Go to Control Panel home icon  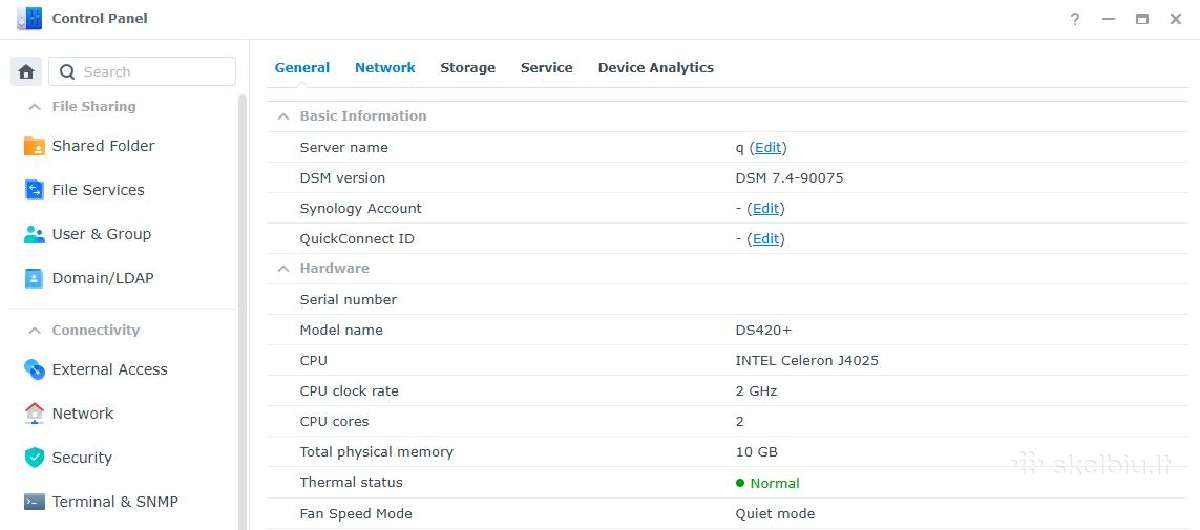tap(26, 72)
